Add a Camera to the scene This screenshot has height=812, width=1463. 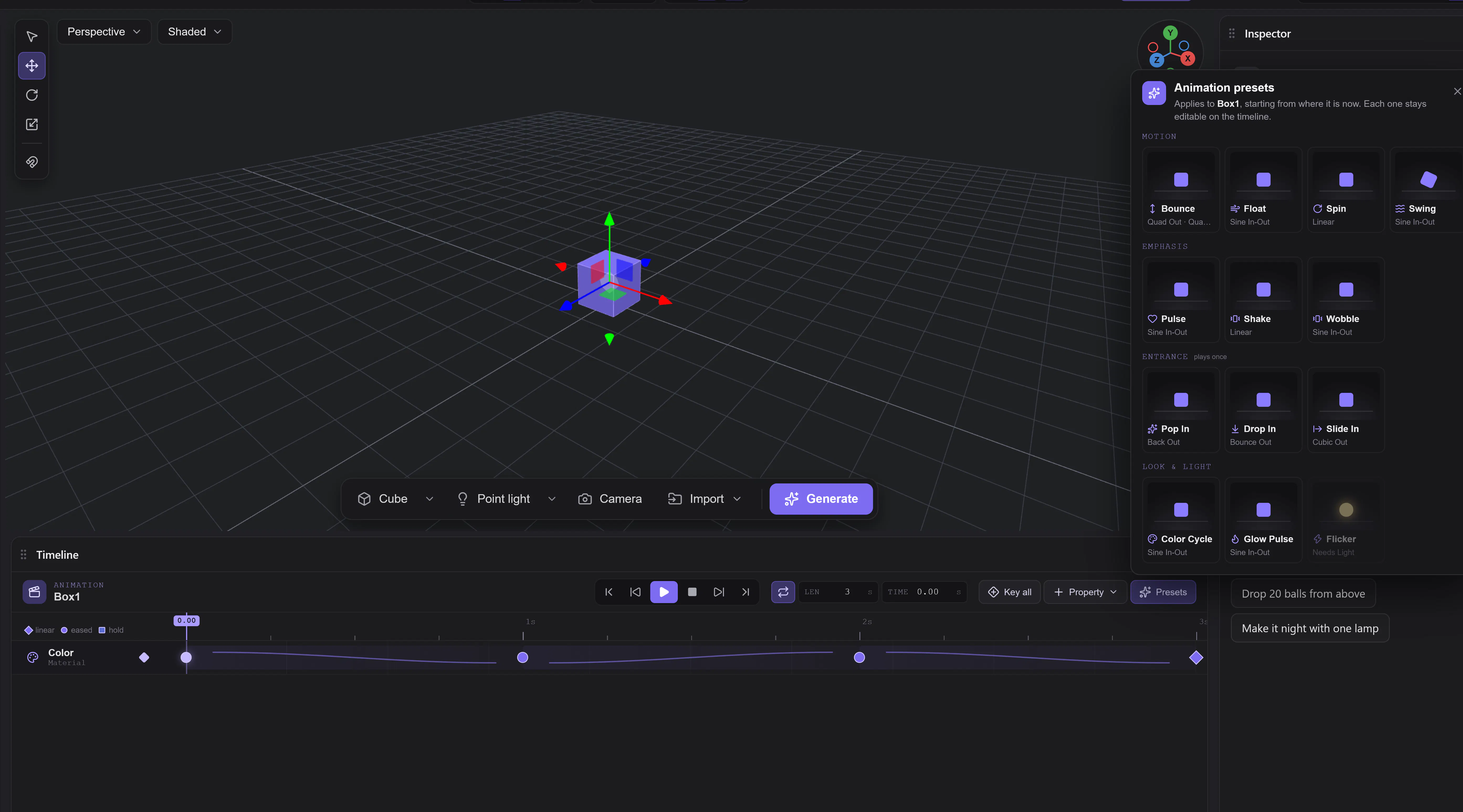[x=610, y=499]
